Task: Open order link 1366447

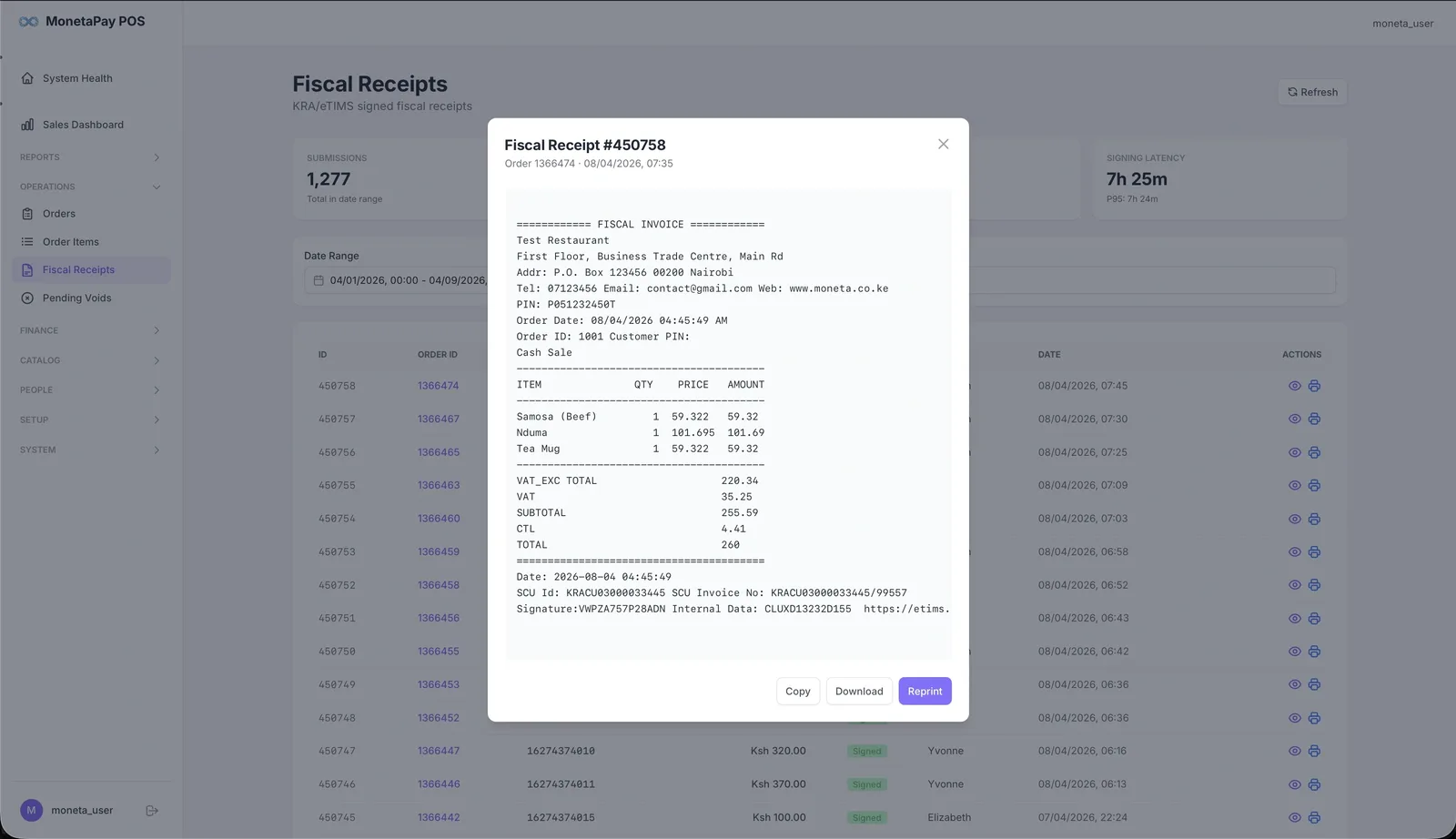Action: 439,751
